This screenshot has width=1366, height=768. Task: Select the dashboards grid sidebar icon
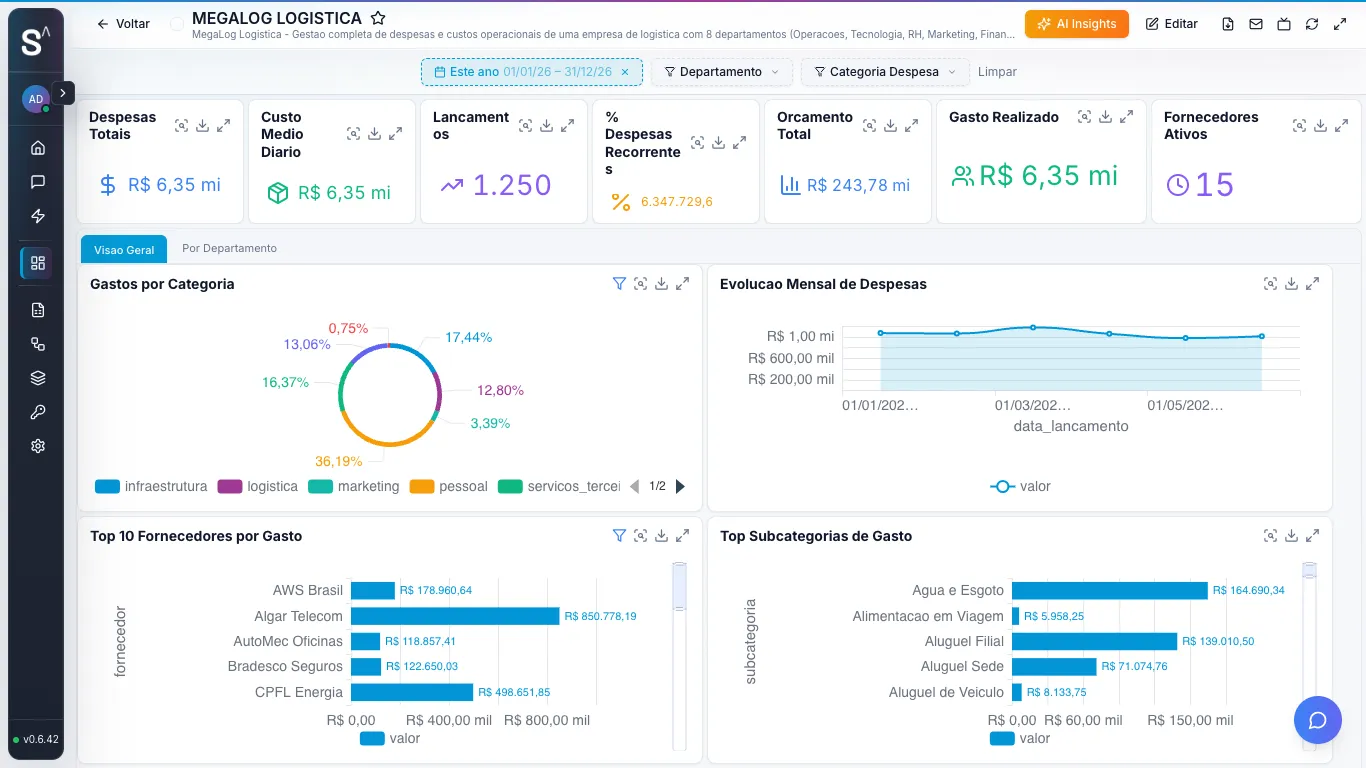pyautogui.click(x=38, y=263)
